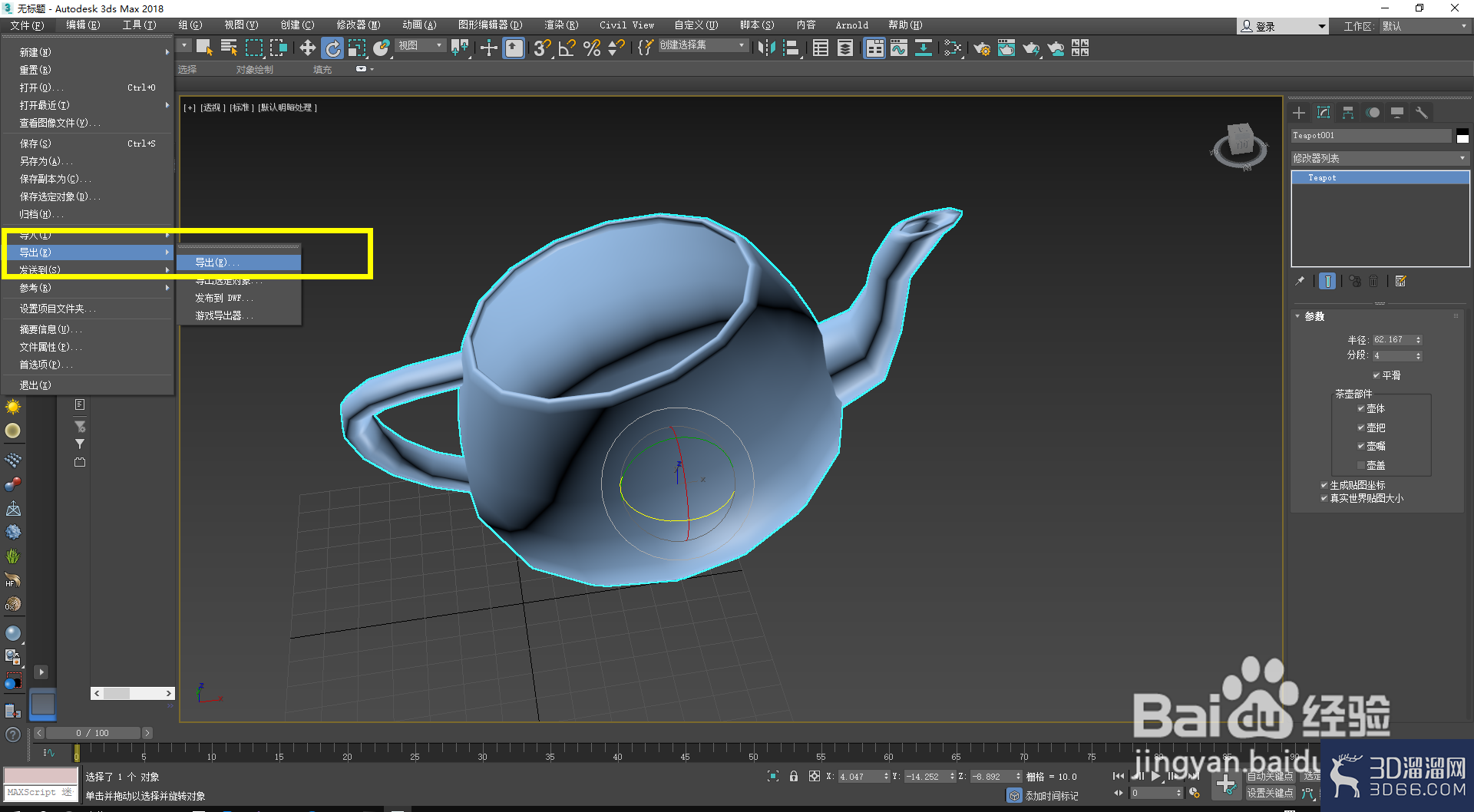Image resolution: width=1474 pixels, height=812 pixels.
Task: Increase the 半径 radius spinner
Action: 1418,337
